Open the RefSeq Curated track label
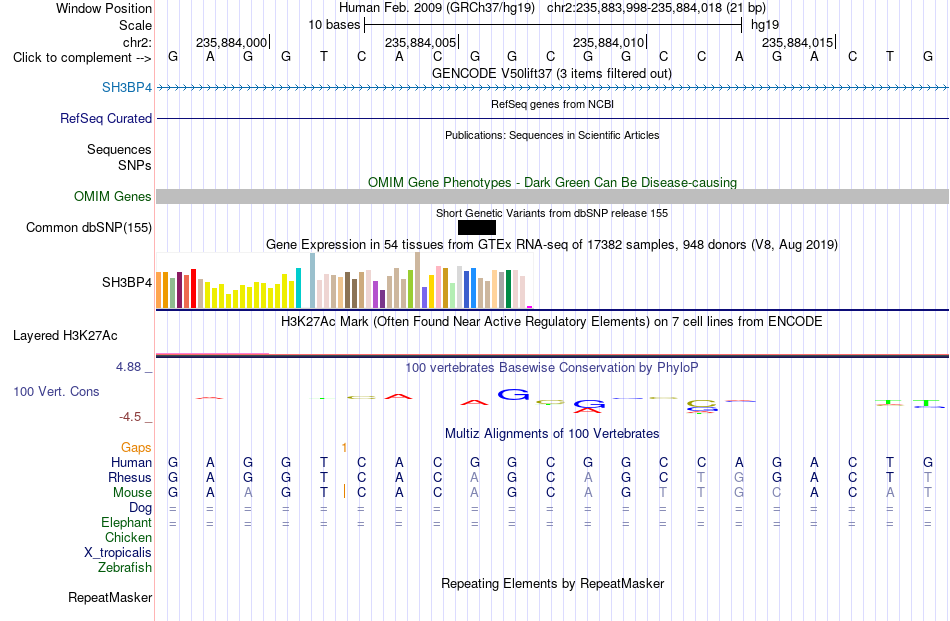Screen dimensions: 950x621 coord(106,118)
